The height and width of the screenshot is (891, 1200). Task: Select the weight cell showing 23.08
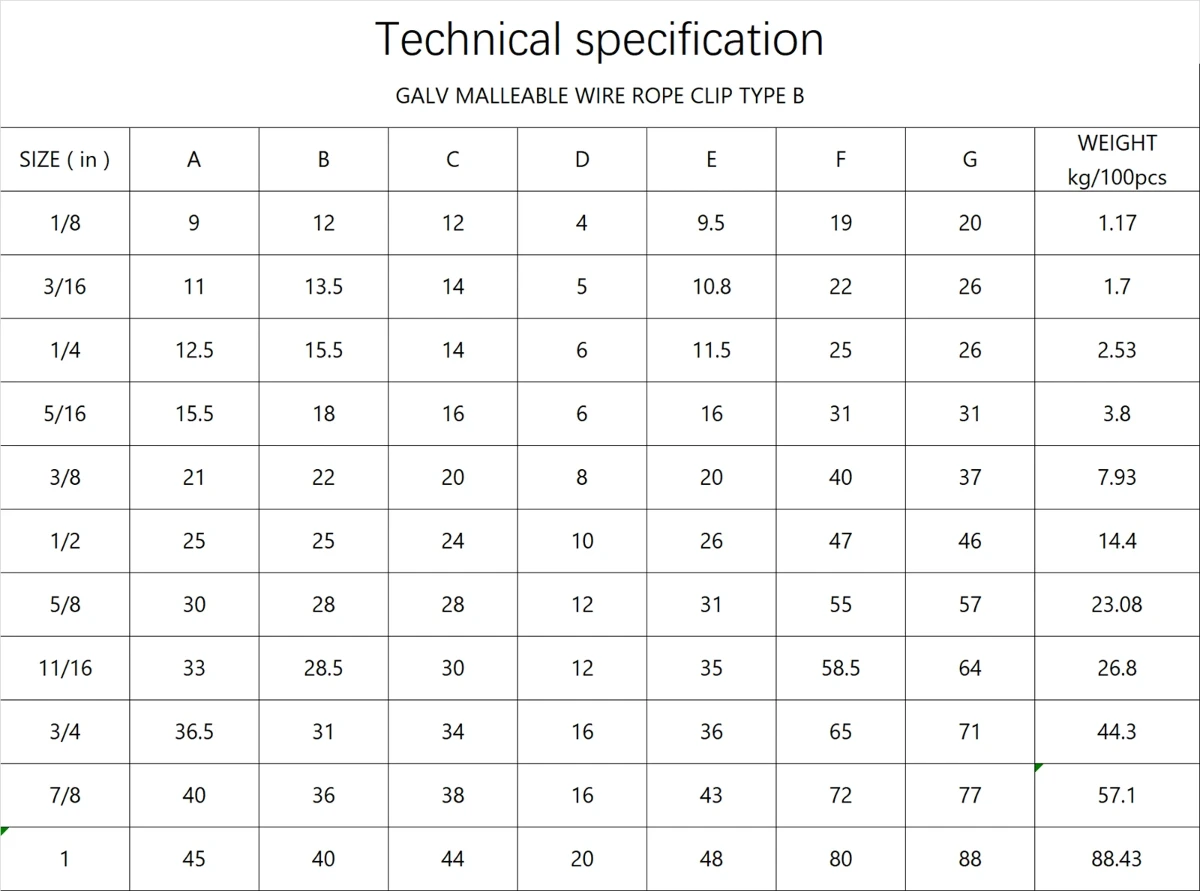pyautogui.click(x=1117, y=604)
